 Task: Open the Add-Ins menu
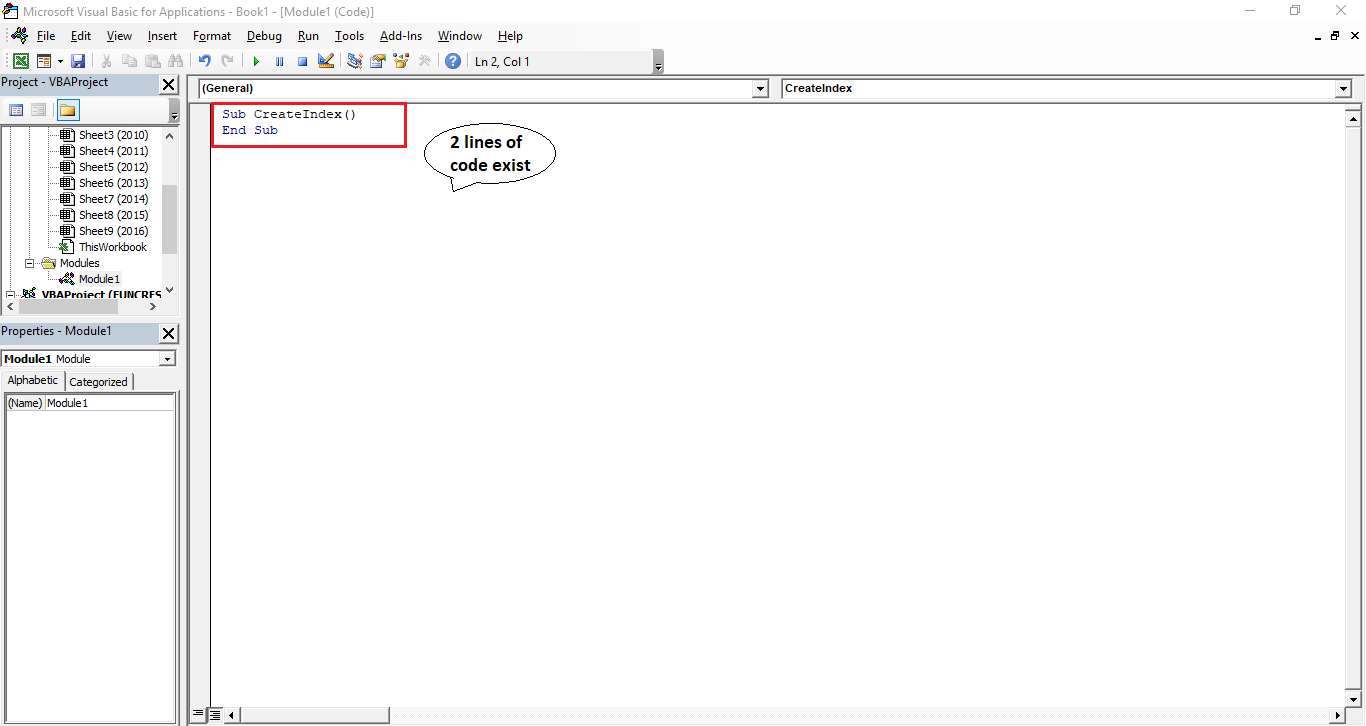pos(401,36)
